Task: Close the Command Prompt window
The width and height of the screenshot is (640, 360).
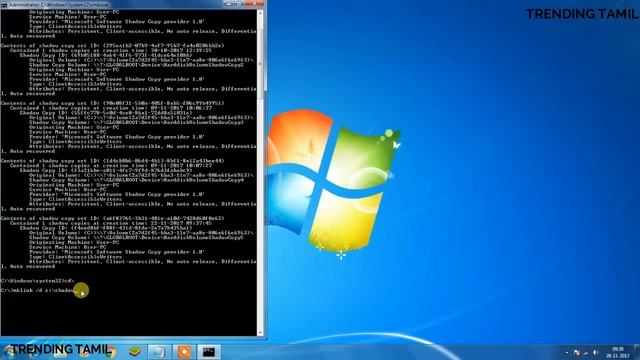Action: click(x=255, y=4)
